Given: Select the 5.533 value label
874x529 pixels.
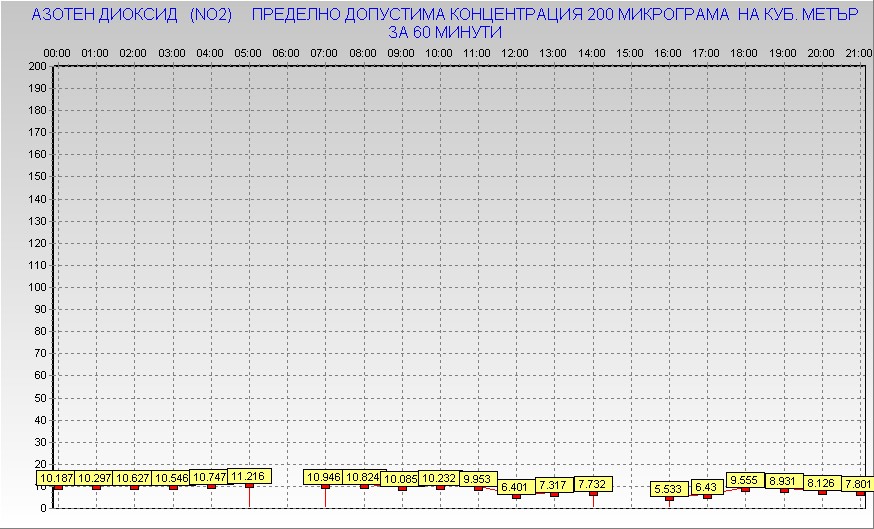Looking at the screenshot, I should point(668,489).
